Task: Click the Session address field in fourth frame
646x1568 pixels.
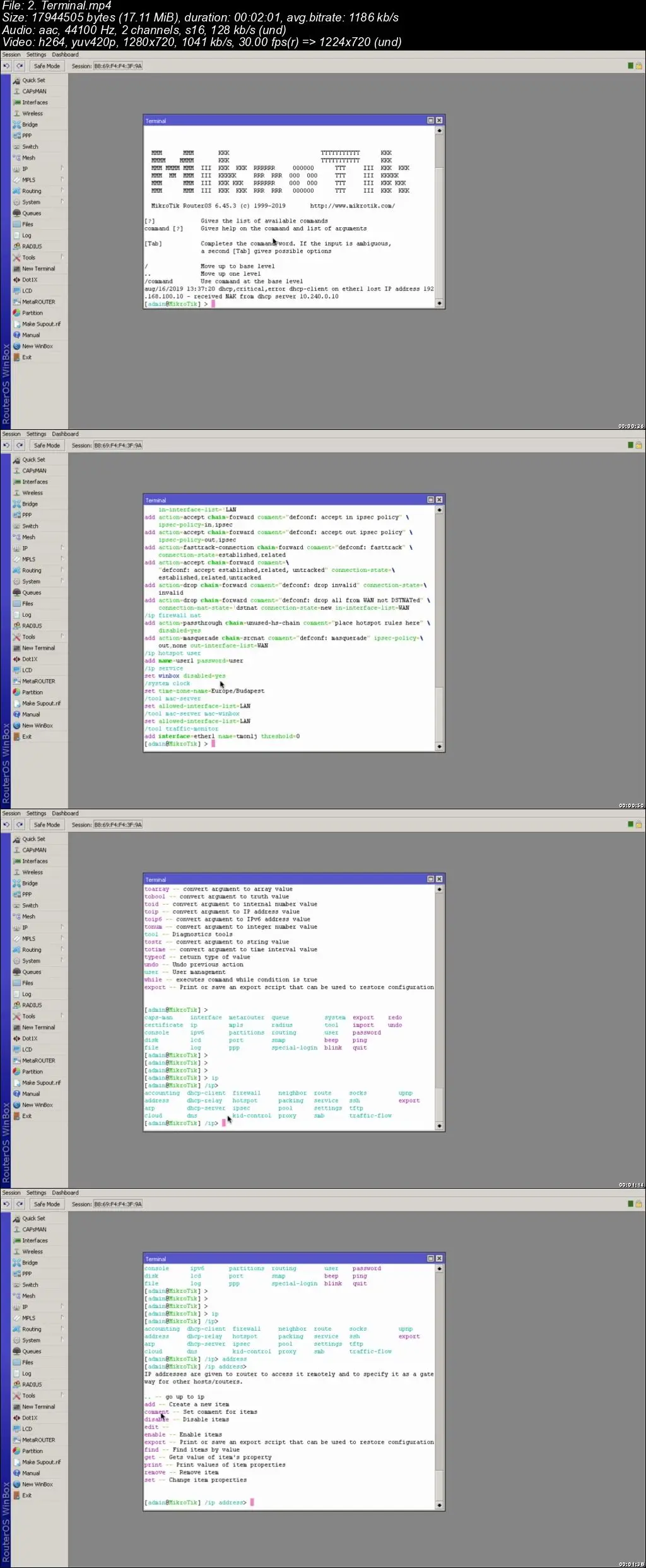Action: [x=118, y=1204]
